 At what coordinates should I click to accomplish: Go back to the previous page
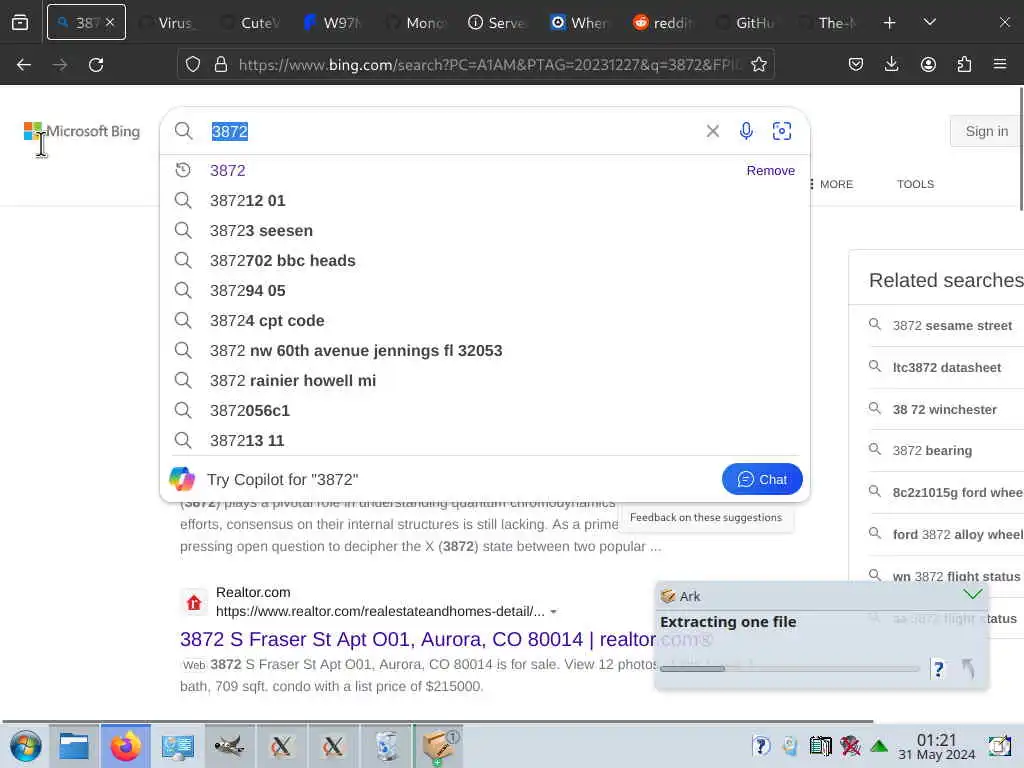pyautogui.click(x=24, y=65)
